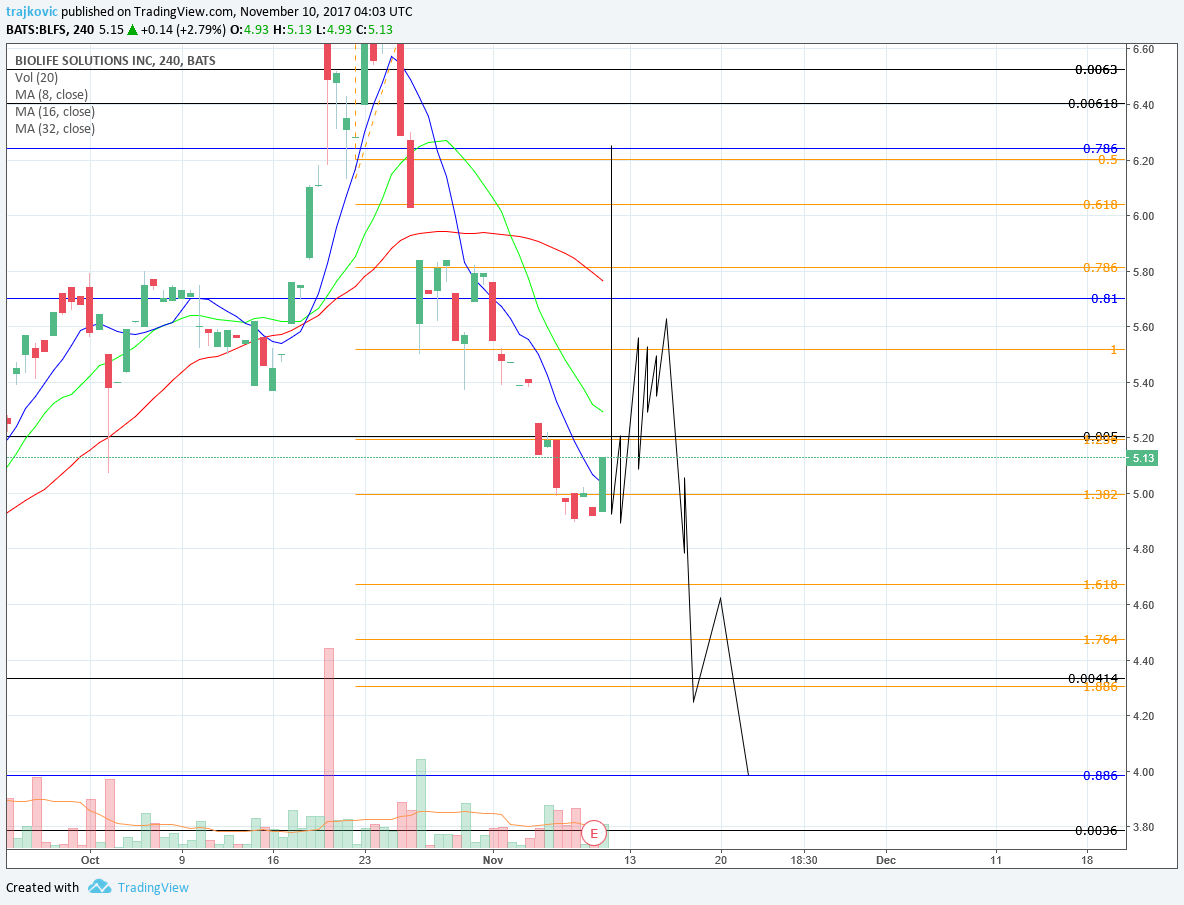This screenshot has height=905, width=1184.
Task: Click the 0.00414 level label
Action: pyautogui.click(x=1093, y=679)
